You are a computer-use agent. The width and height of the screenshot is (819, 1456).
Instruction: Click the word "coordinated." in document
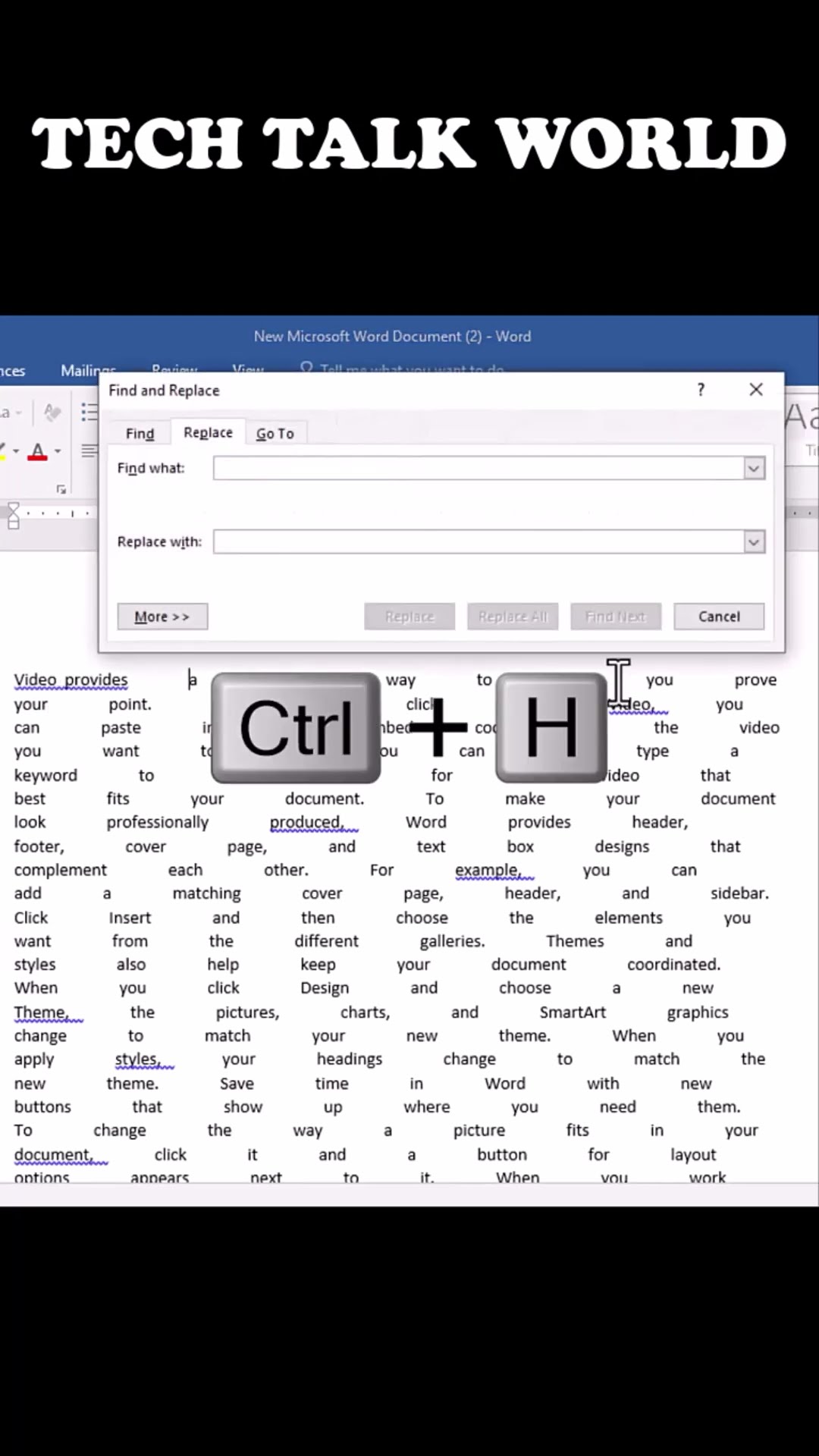673,965
